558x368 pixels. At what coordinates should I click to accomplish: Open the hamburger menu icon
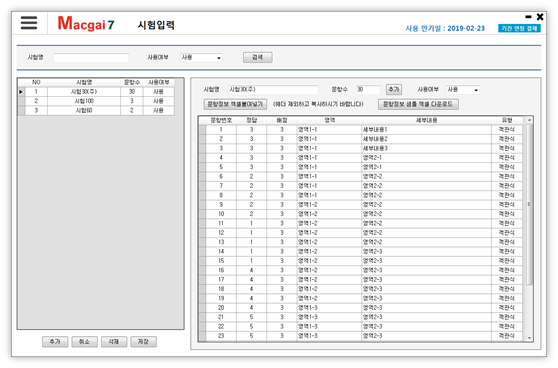coord(29,23)
